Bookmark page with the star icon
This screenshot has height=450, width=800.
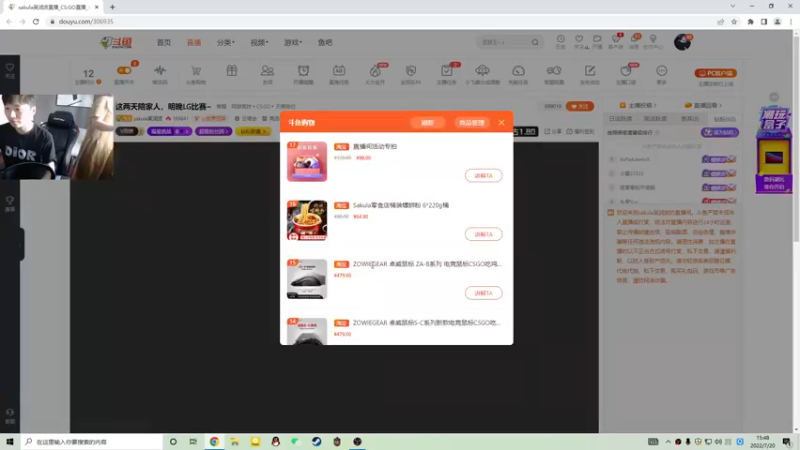(x=734, y=21)
